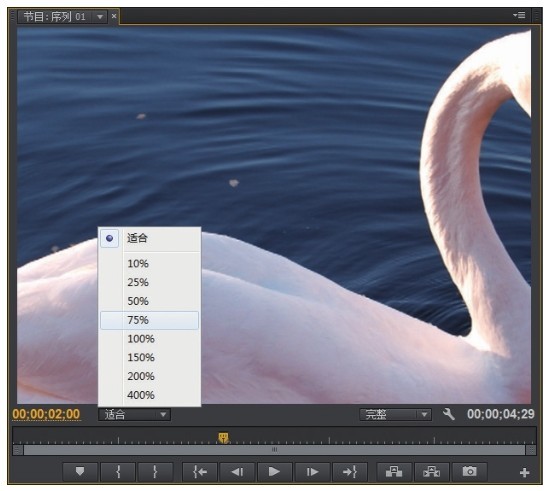Export a frame with the camera icon
The image size is (549, 491).
(x=470, y=472)
